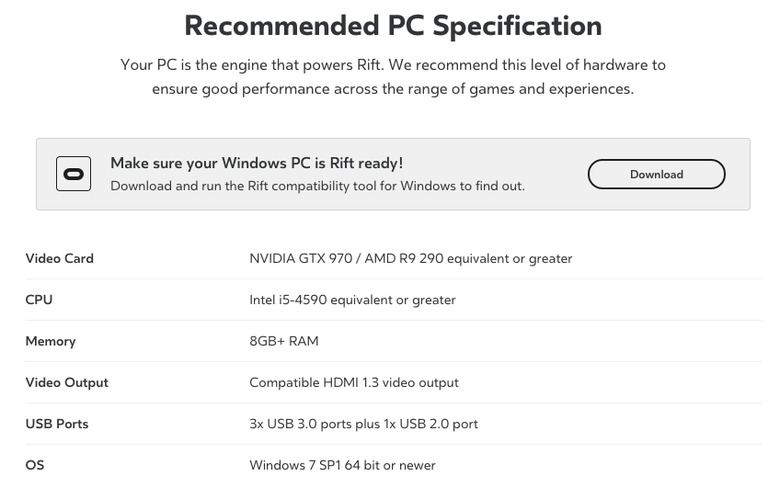Screen dimensions: 780x499
Task: Click the 8GB+ RAM value
Action: tap(283, 341)
